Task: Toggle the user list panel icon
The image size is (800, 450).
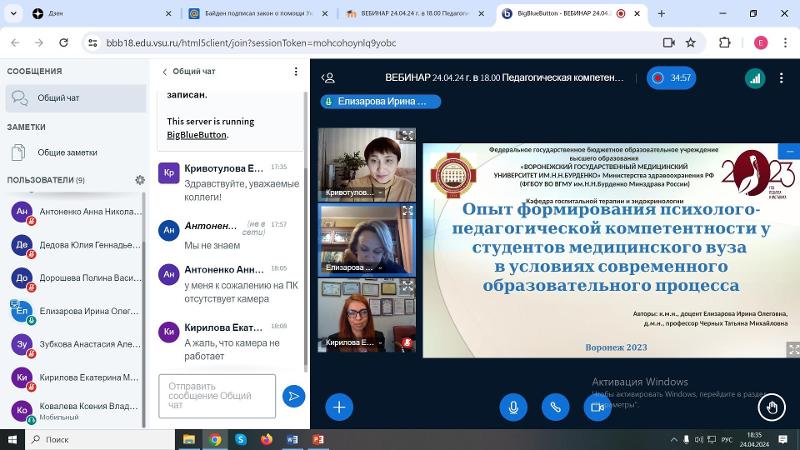Action: tap(326, 78)
